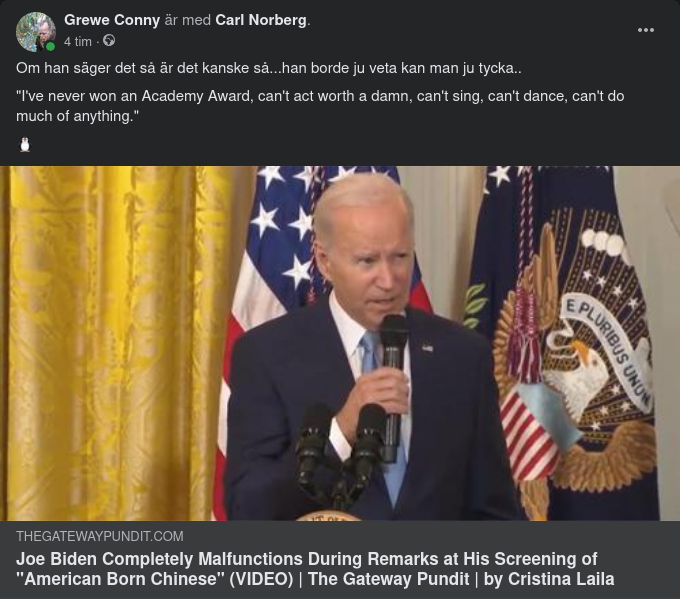This screenshot has height=599, width=680.
Task: Click the public globe privacy icon
Action: (109, 41)
